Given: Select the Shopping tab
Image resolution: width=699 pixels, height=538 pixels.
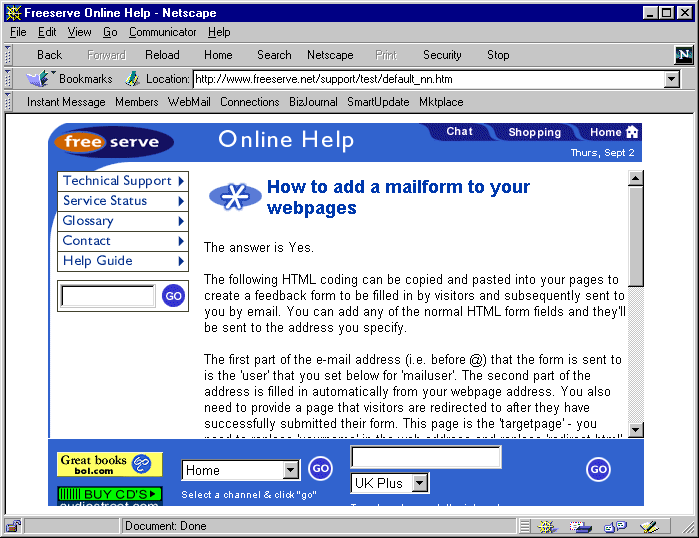Looking at the screenshot, I should (534, 132).
